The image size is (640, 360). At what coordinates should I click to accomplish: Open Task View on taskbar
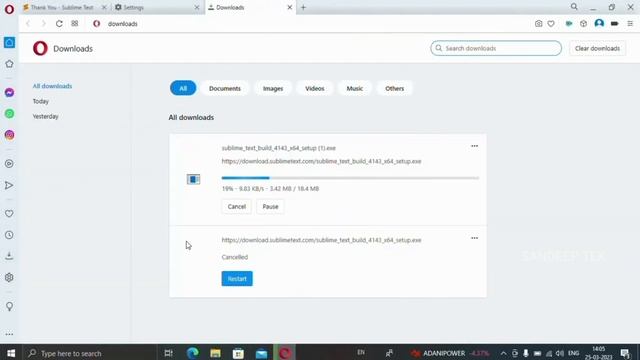point(168,353)
